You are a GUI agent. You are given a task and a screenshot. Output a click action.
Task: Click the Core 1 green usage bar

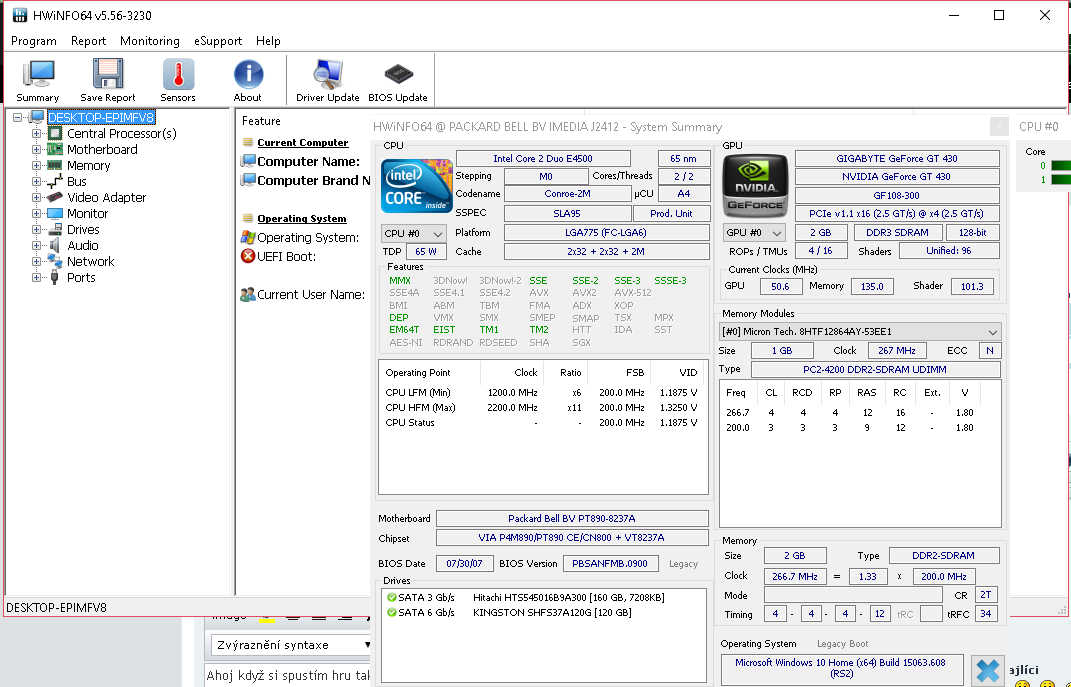pyautogui.click(x=1060, y=180)
